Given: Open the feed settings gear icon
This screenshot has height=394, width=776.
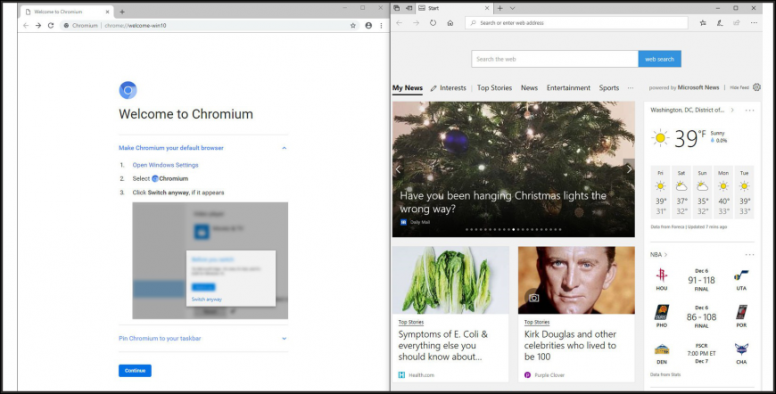Looking at the screenshot, I should click(x=757, y=87).
